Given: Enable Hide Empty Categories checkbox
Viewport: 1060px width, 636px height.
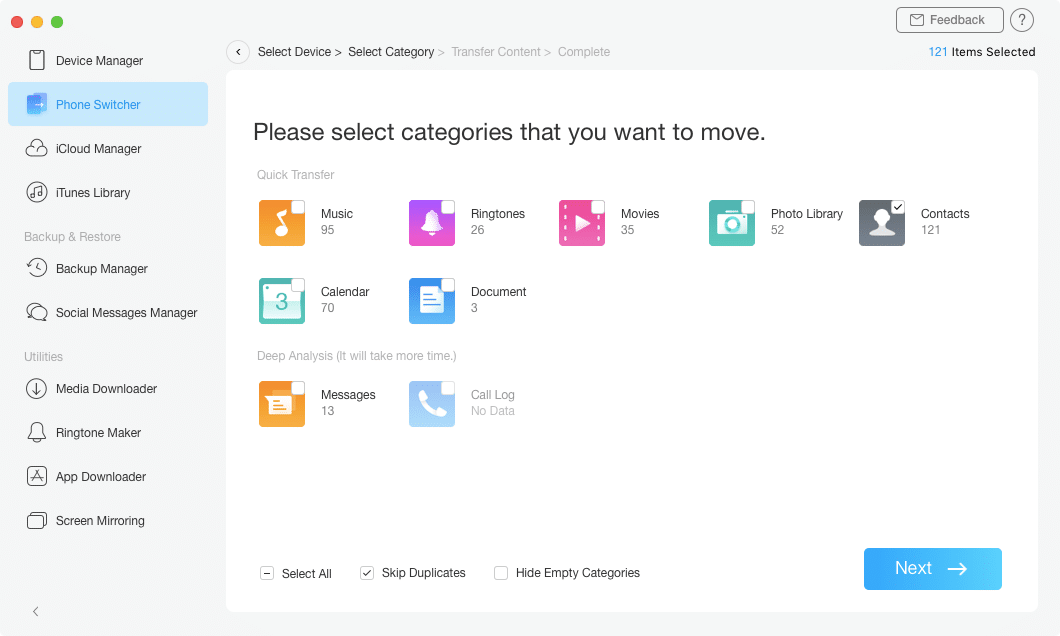Looking at the screenshot, I should (501, 573).
